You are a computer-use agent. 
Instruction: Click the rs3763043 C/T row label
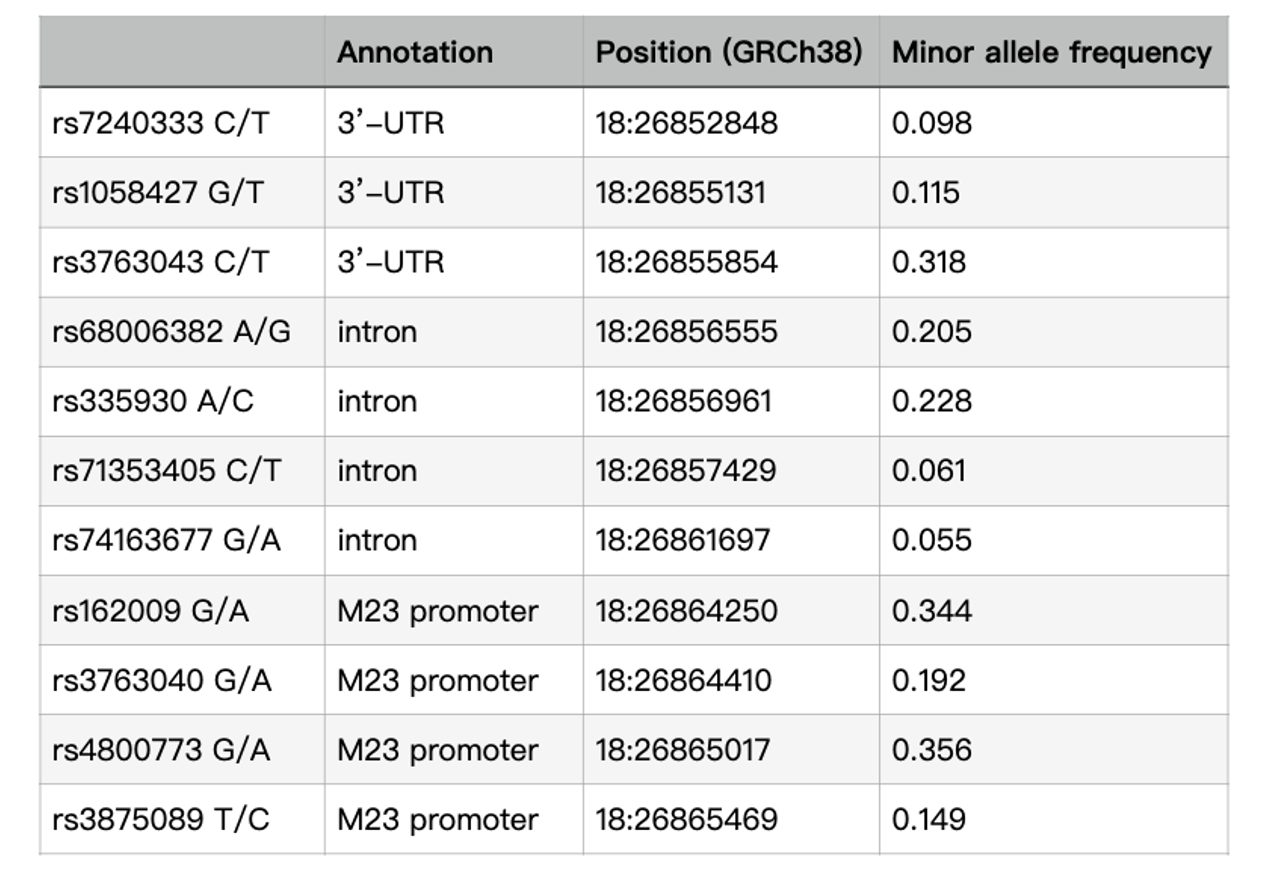coord(161,262)
